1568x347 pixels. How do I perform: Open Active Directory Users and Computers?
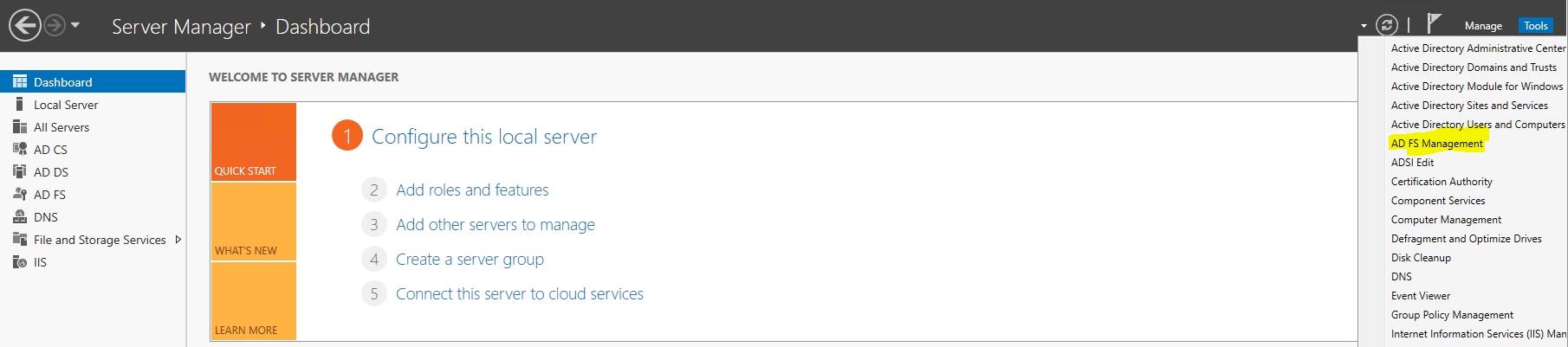point(1477,125)
